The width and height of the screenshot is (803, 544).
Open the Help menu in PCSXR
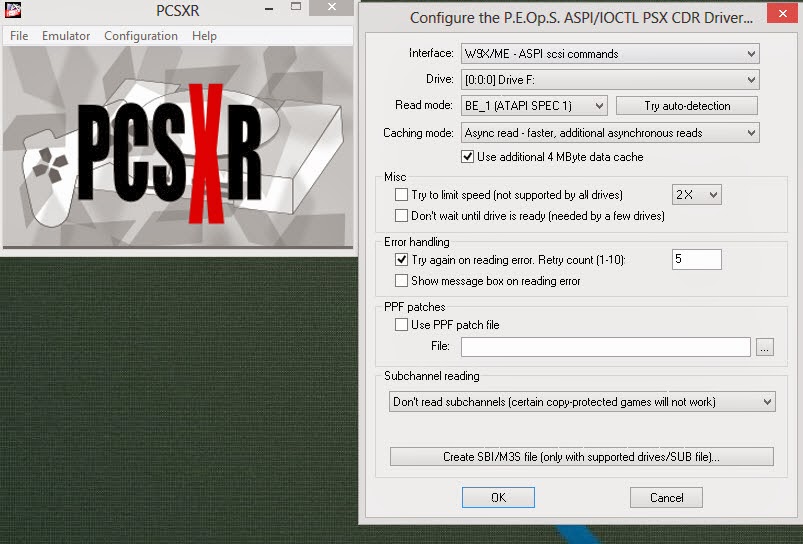204,36
